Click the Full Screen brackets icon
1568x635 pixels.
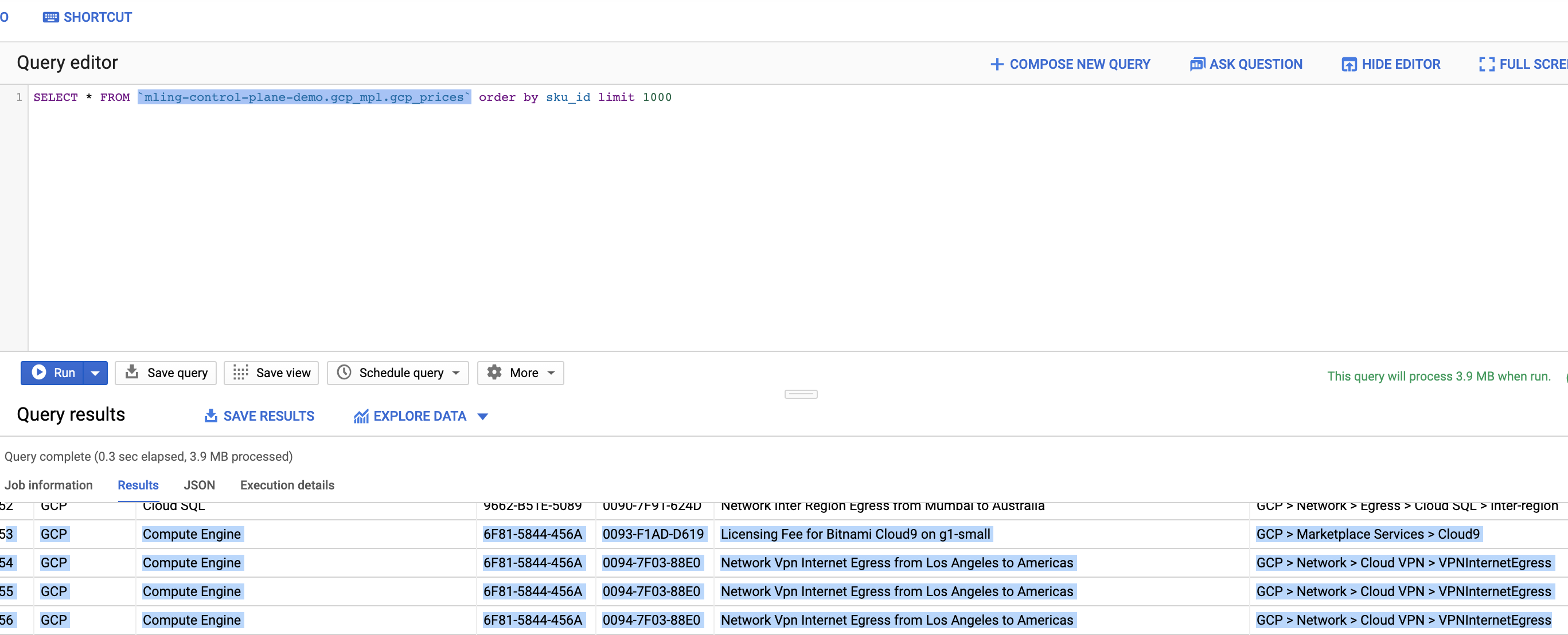pos(1487,64)
